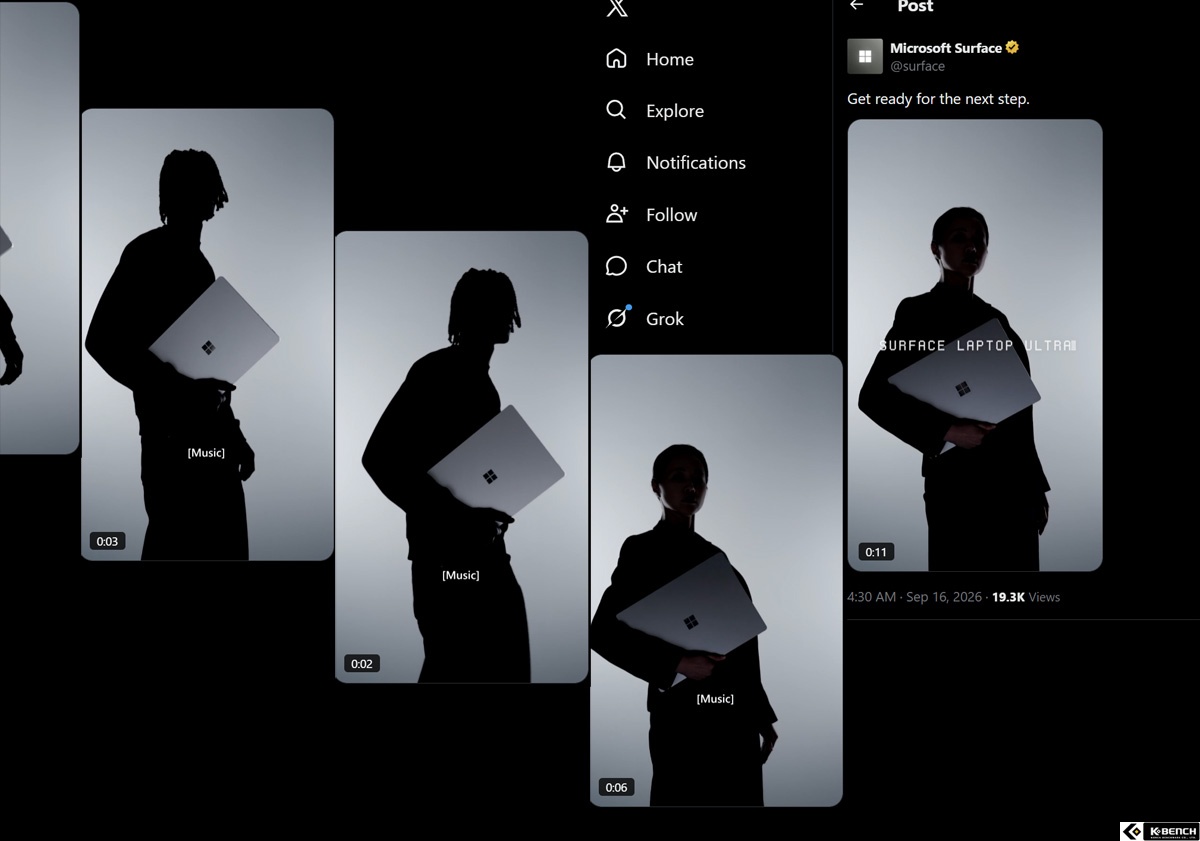Screen dimensions: 1200x841
Task: Open the video frame marked 0:03
Action: tap(207, 334)
